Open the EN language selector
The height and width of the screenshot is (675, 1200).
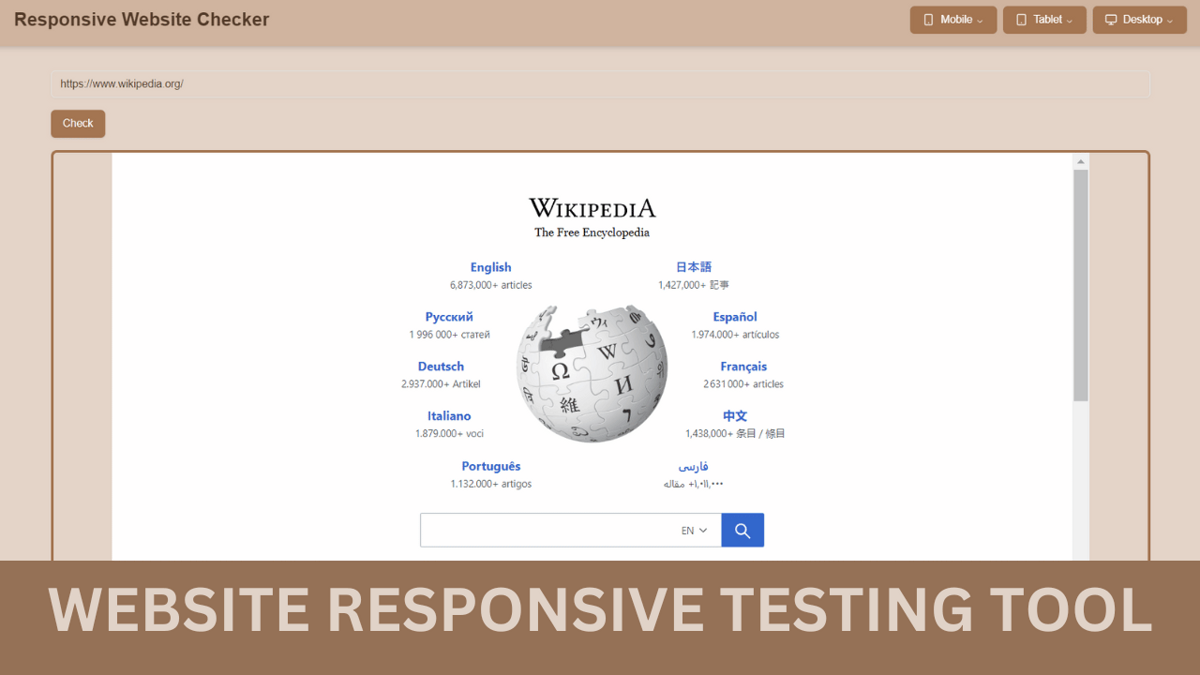(694, 530)
